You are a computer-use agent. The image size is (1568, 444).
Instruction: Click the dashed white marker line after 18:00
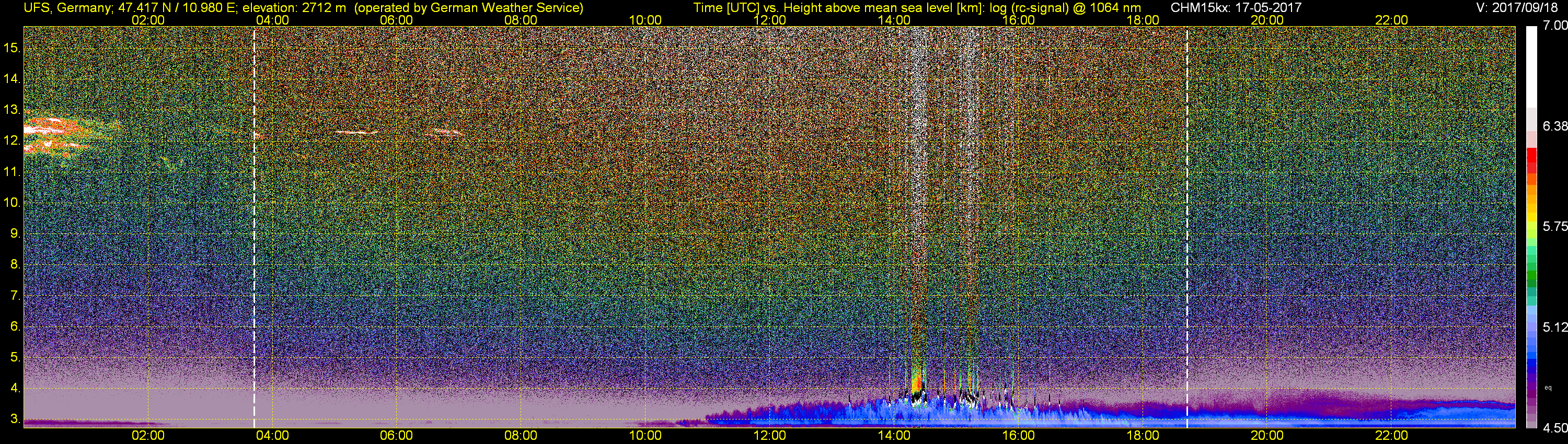click(x=1187, y=227)
